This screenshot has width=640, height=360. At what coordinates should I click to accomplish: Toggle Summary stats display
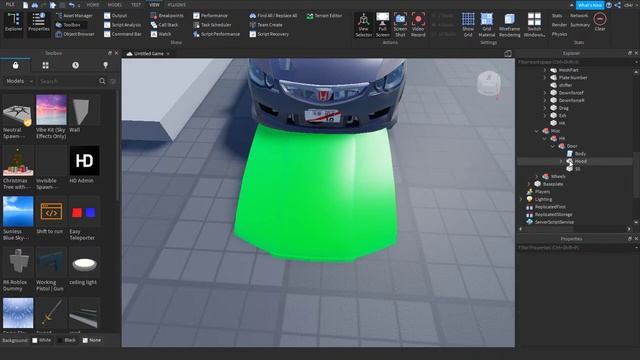(580, 25)
